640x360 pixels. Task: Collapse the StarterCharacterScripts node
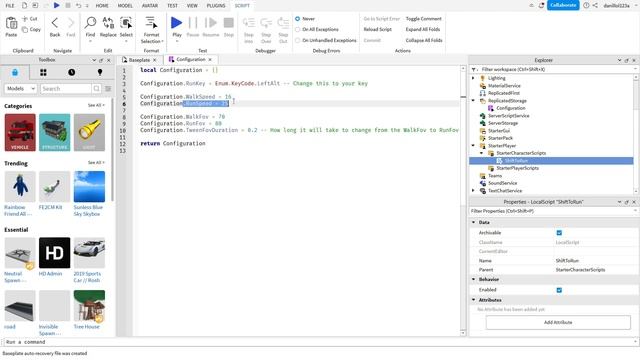(x=481, y=153)
